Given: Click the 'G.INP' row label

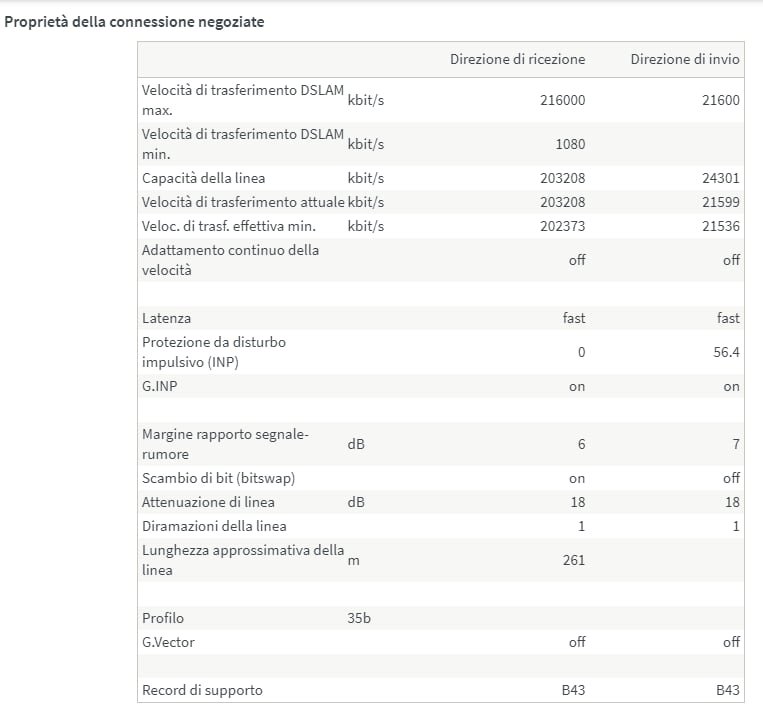Looking at the screenshot, I should click(160, 386).
